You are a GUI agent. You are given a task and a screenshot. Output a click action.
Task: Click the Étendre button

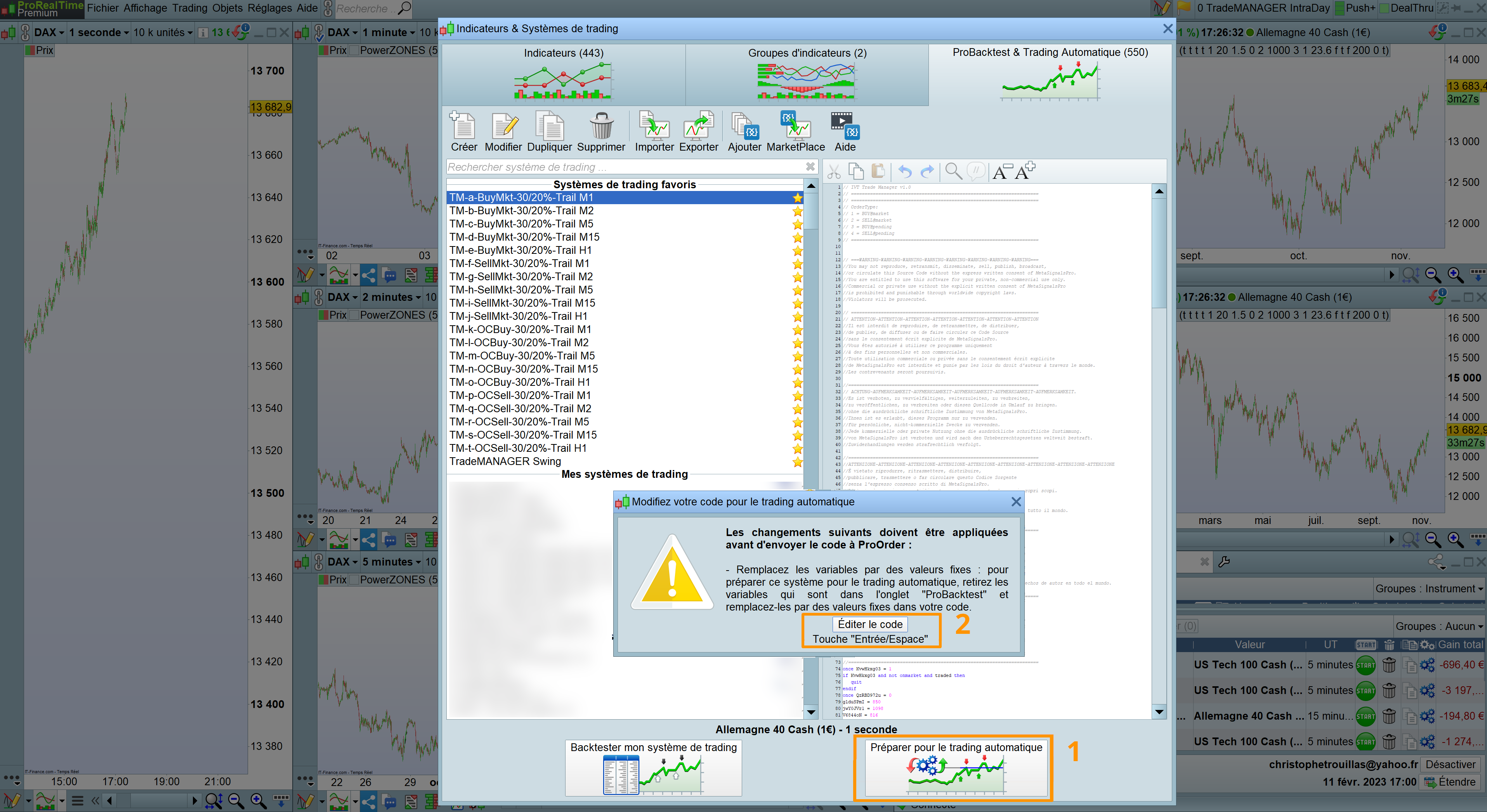pyautogui.click(x=1450, y=782)
